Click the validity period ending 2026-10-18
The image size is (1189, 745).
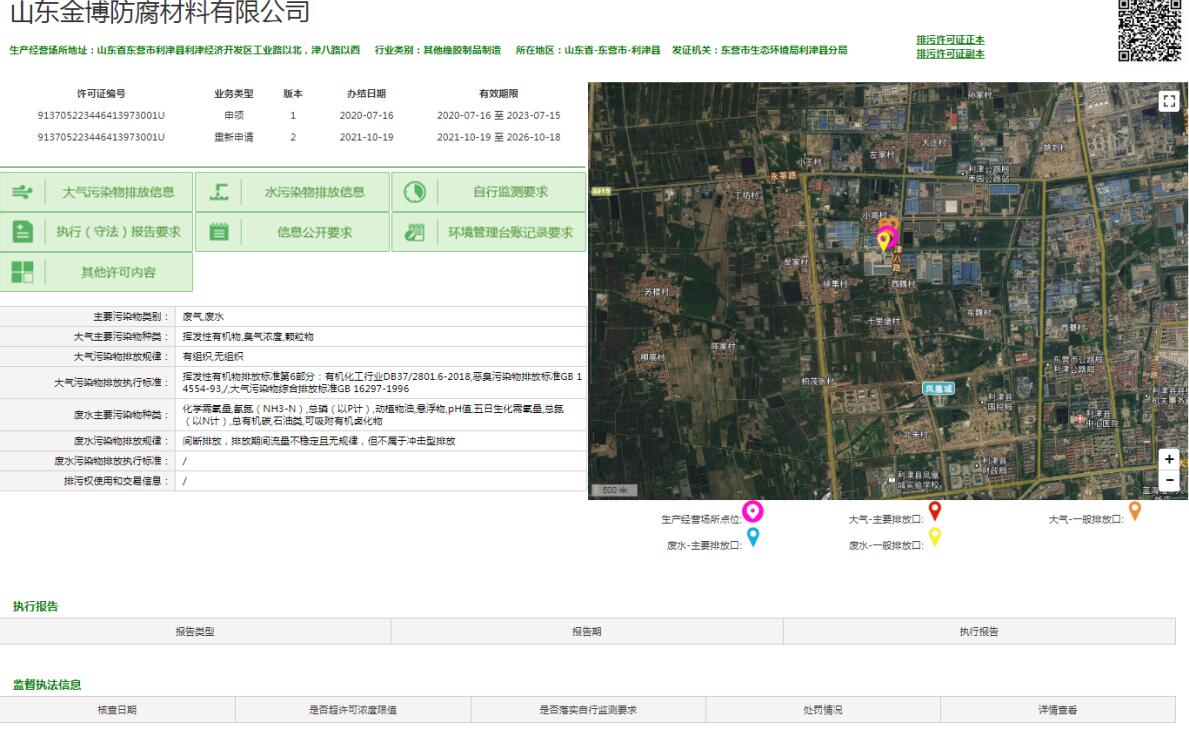(498, 137)
